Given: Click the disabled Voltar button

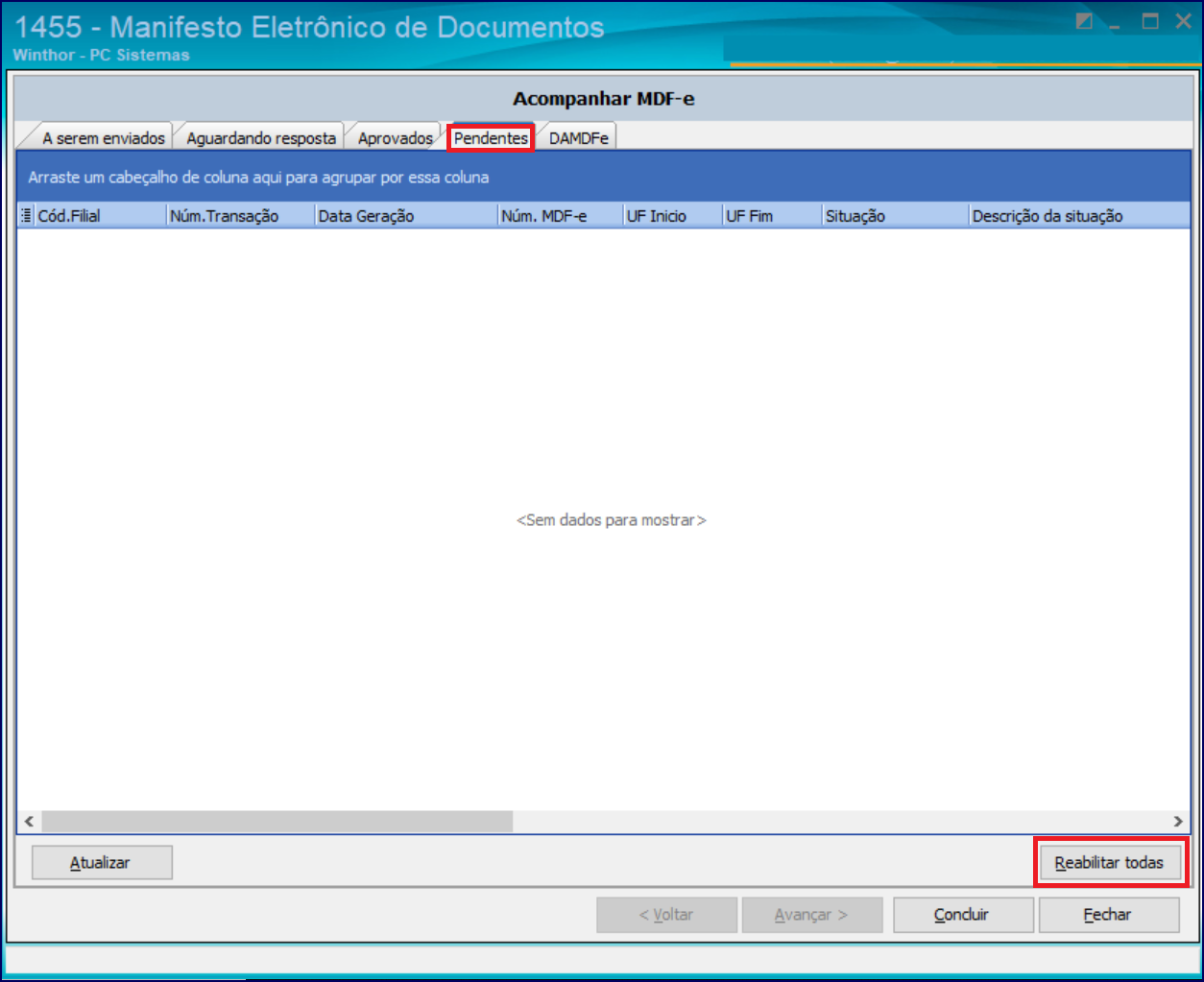Looking at the screenshot, I should 666,915.
